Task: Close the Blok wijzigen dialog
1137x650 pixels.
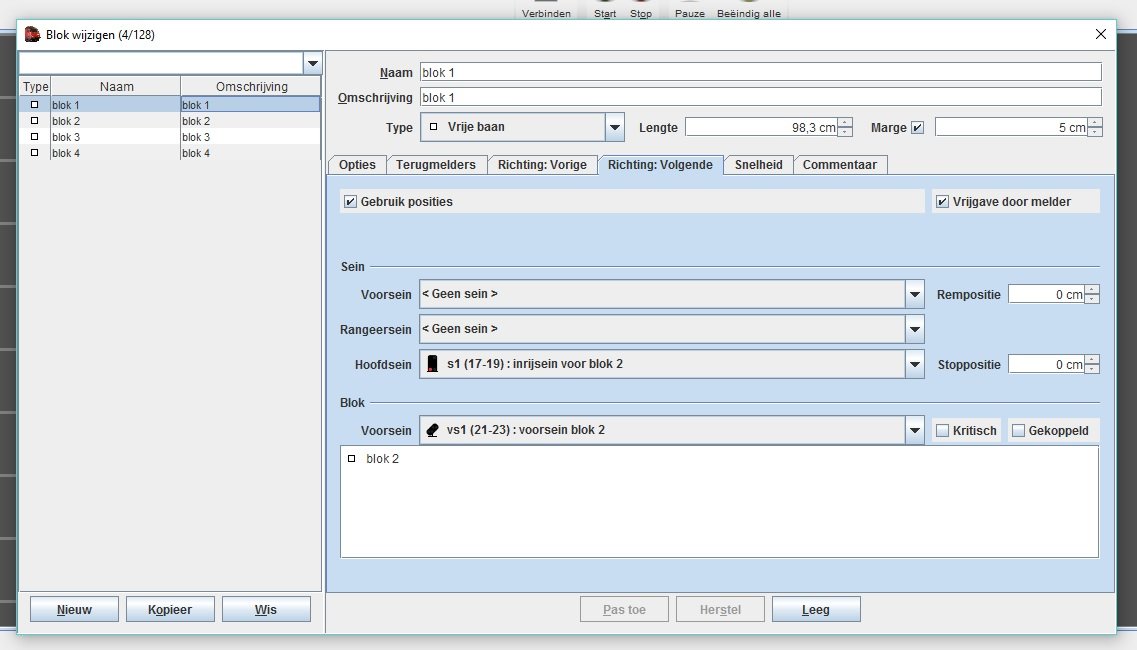Action: point(1100,34)
